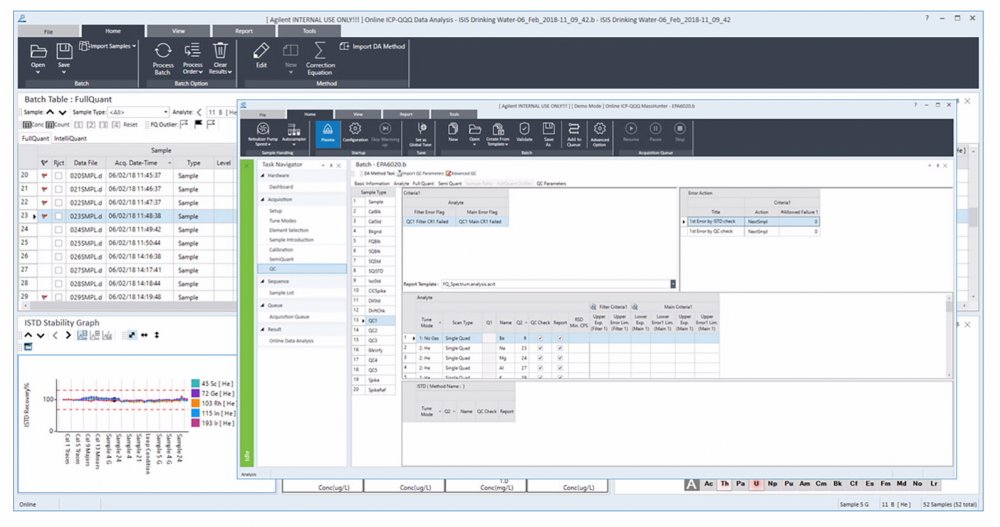Image resolution: width=1000 pixels, height=527 pixels.
Task: Open Report tab in Data Analysis window
Action: [244, 31]
